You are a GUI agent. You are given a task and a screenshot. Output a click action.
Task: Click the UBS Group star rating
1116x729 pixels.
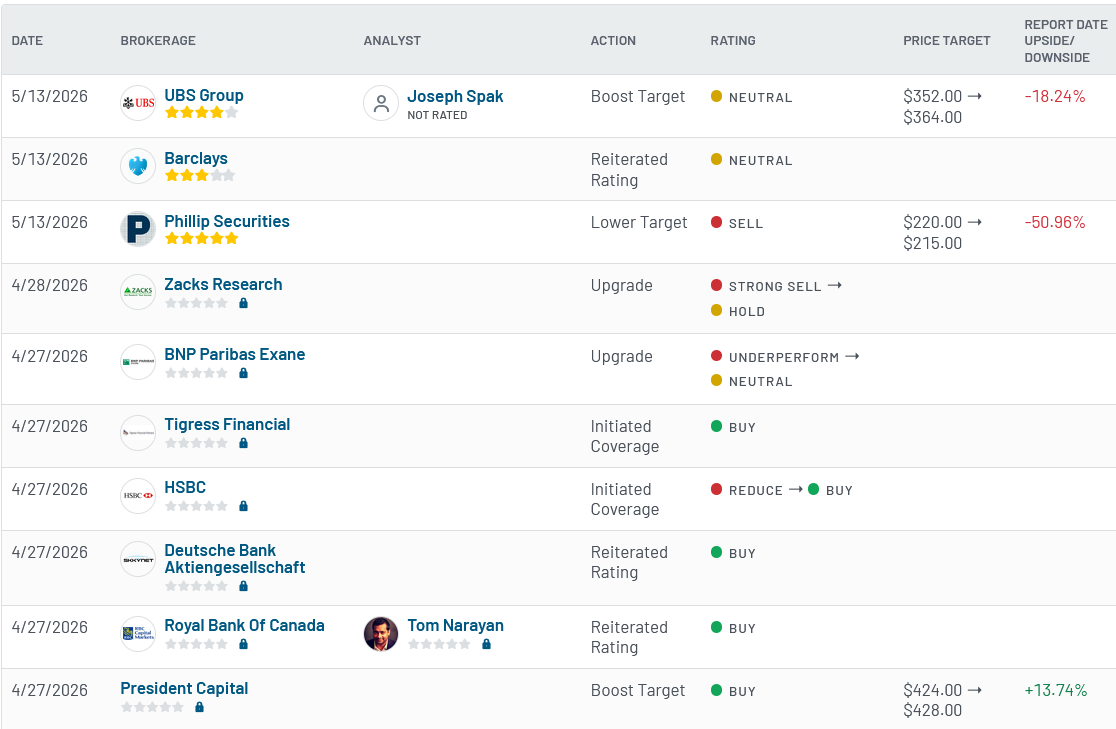201,112
